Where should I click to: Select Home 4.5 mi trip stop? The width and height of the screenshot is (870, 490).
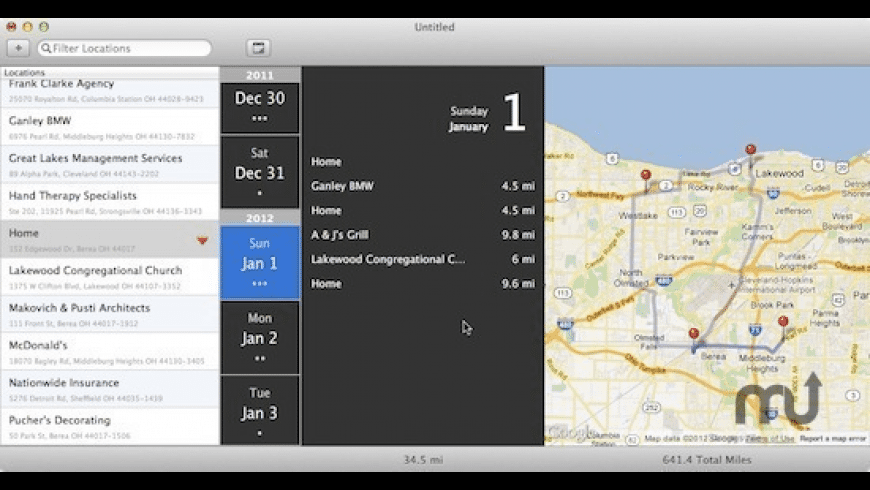[x=423, y=210]
